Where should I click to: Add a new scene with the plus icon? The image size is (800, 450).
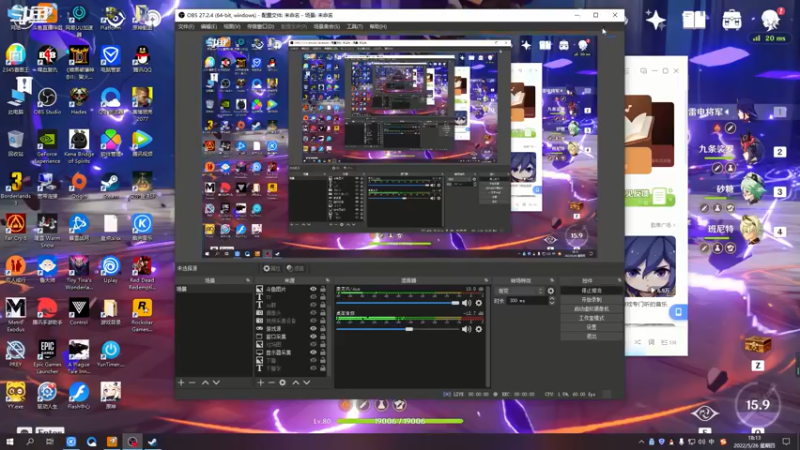pos(181,382)
